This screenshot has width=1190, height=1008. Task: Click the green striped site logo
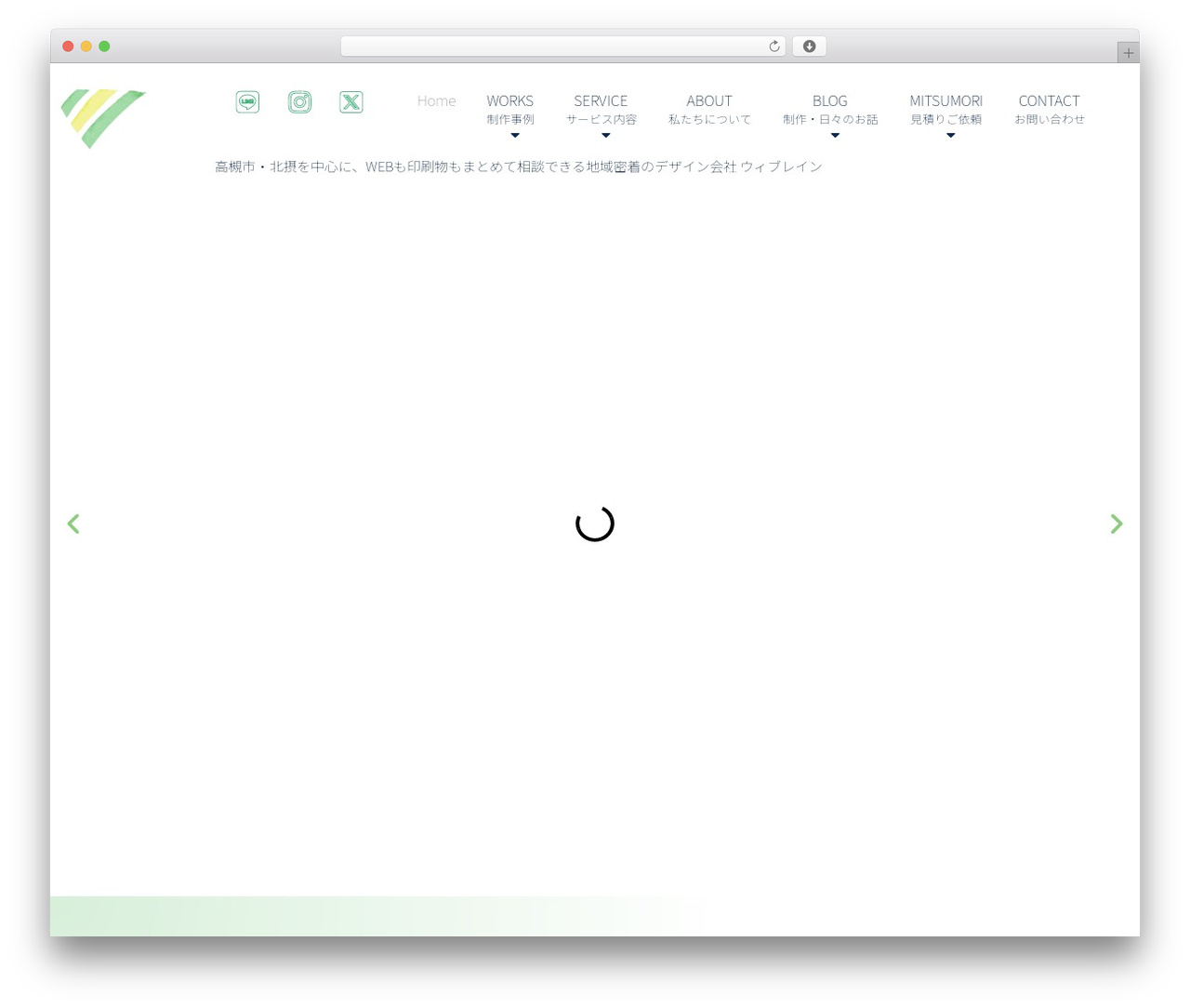coord(102,118)
